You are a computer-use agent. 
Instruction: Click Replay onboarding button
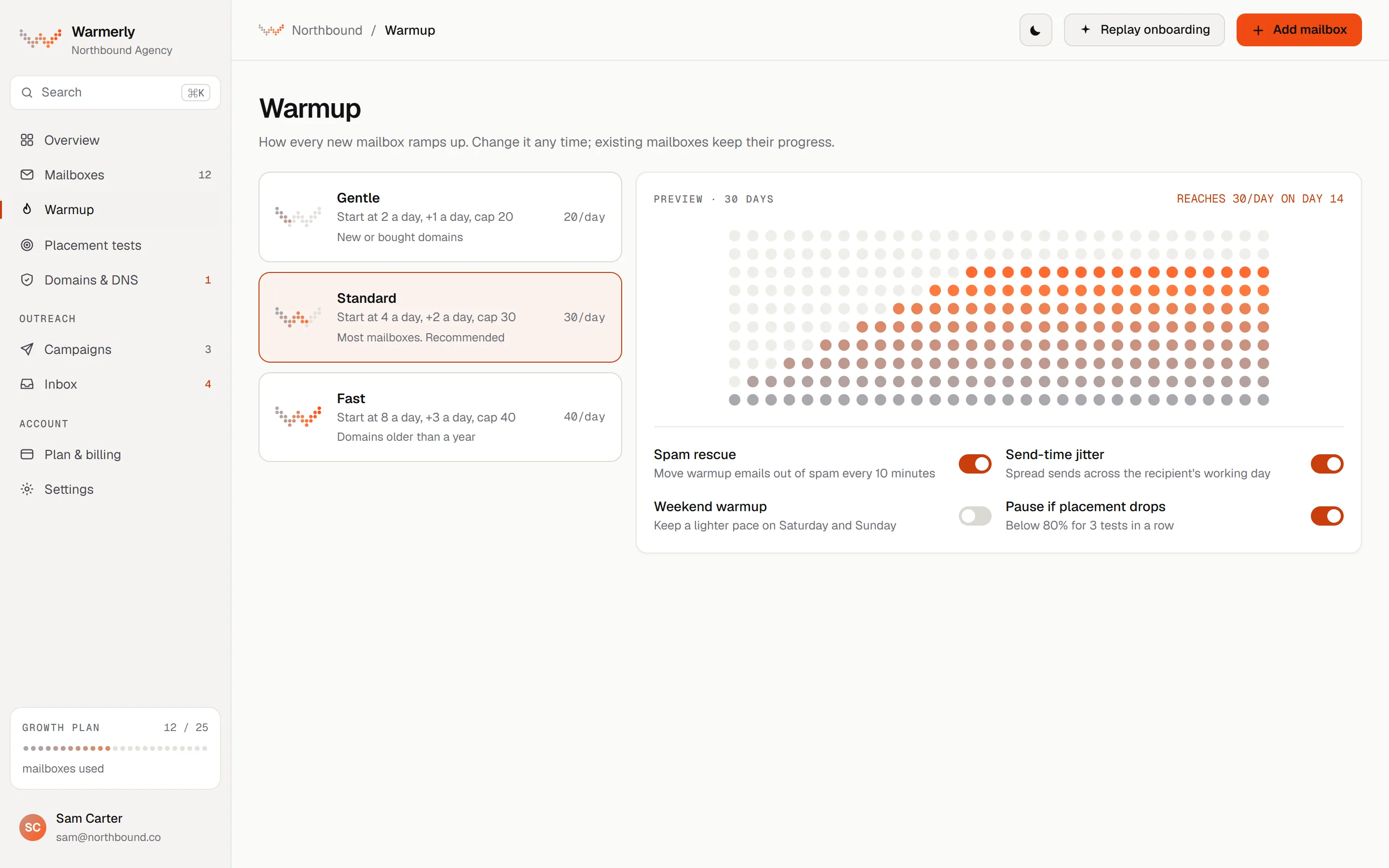click(x=1144, y=30)
